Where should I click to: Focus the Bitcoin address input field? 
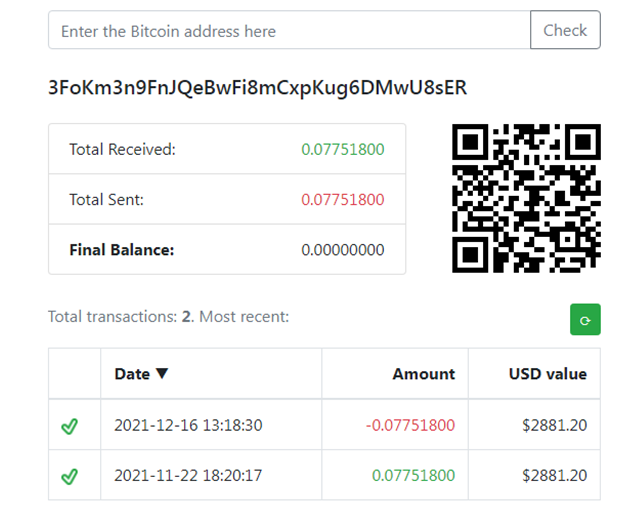pyautogui.click(x=289, y=30)
